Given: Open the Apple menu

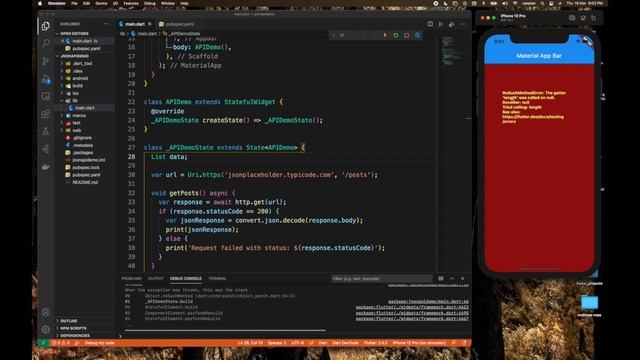Looking at the screenshot, I should [40, 3].
